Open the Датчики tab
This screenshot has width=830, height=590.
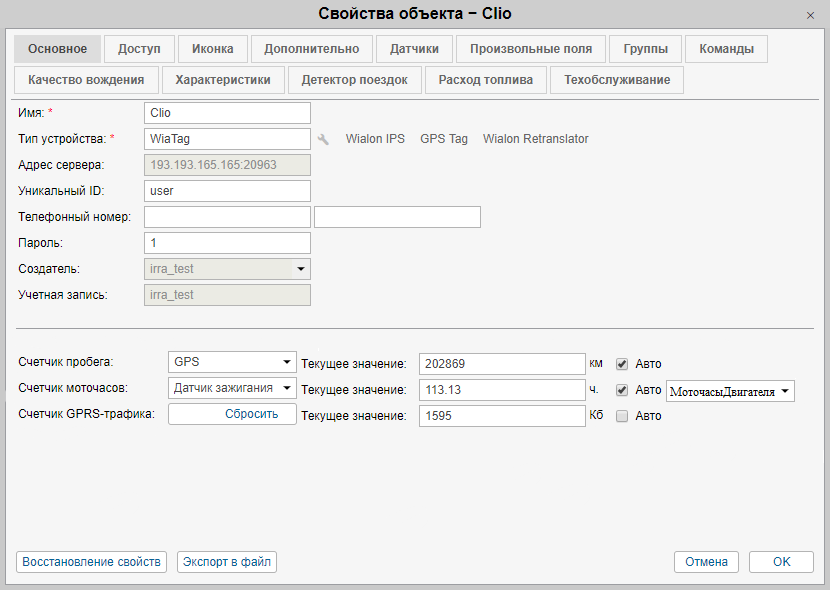tap(414, 49)
